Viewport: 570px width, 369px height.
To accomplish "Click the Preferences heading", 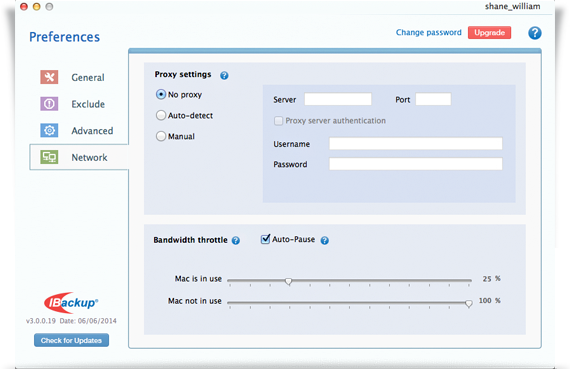I will tap(64, 37).
